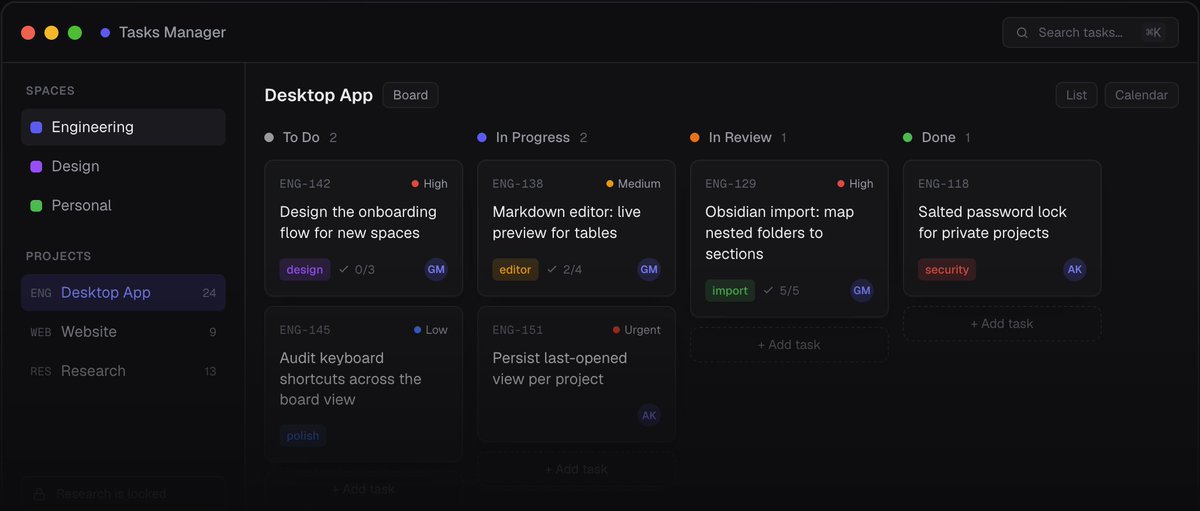The height and width of the screenshot is (511, 1200).
Task: Click the AK avatar on ENG-151 card
Action: [649, 415]
